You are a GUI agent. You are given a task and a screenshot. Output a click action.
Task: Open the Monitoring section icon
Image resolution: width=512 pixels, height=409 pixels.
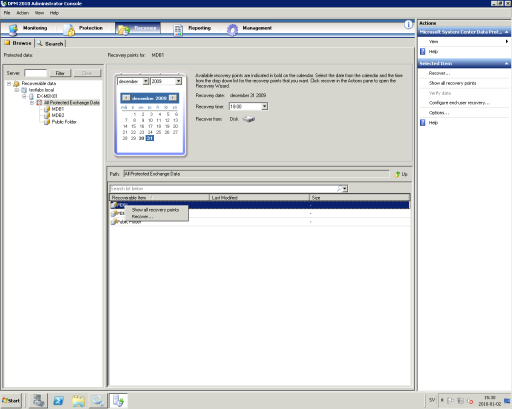pyautogui.click(x=13, y=29)
